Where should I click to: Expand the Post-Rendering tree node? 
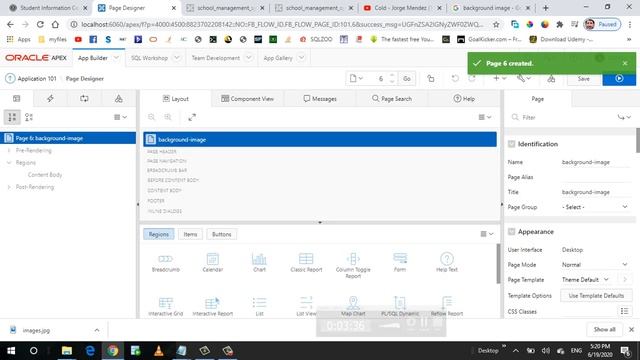point(9,187)
